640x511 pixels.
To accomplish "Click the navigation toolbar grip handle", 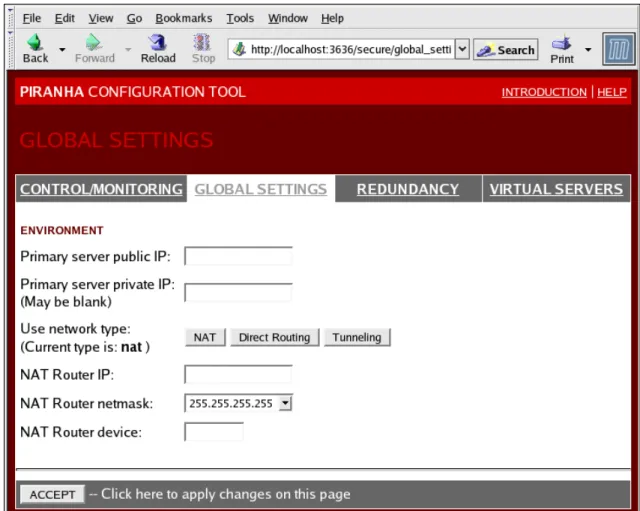I will pos(11,49).
